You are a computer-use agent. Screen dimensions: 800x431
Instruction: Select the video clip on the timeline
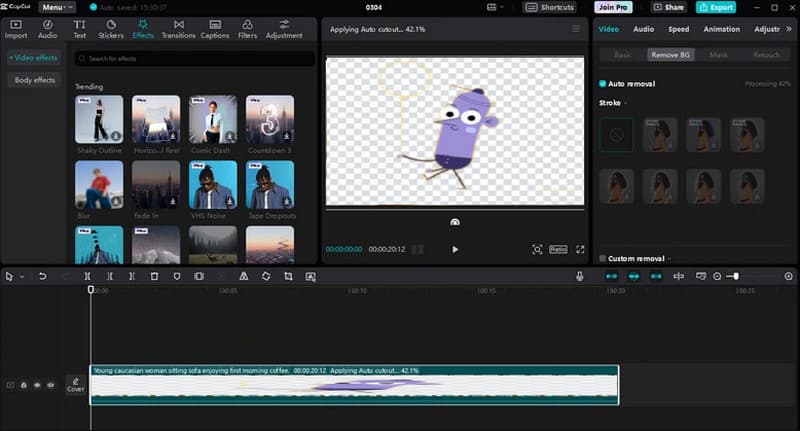355,385
